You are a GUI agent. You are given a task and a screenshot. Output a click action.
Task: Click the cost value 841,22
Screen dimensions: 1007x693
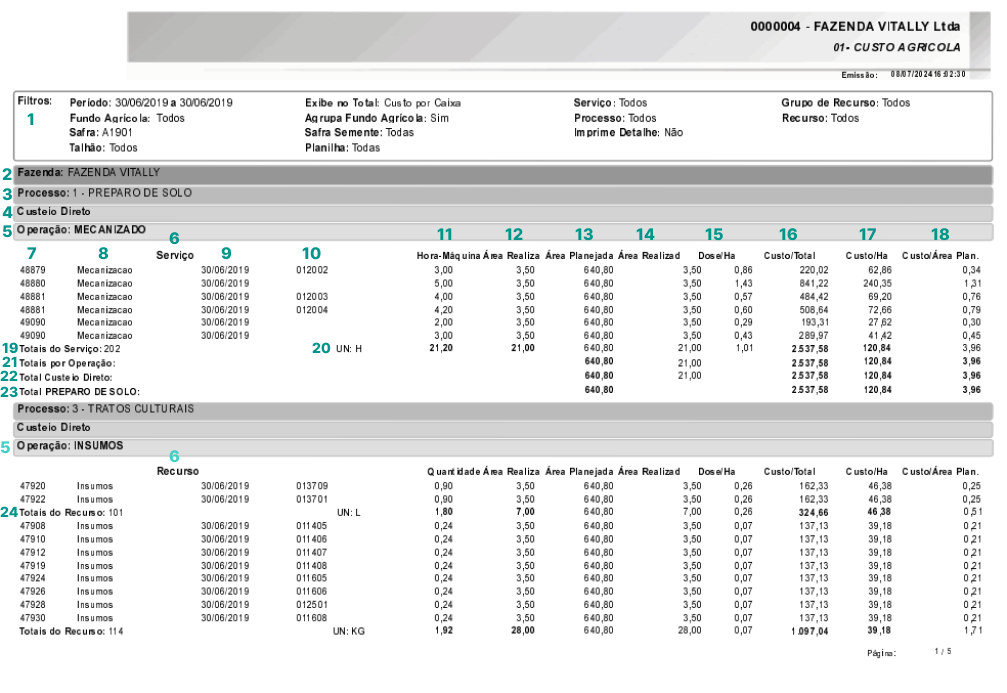[x=814, y=283]
